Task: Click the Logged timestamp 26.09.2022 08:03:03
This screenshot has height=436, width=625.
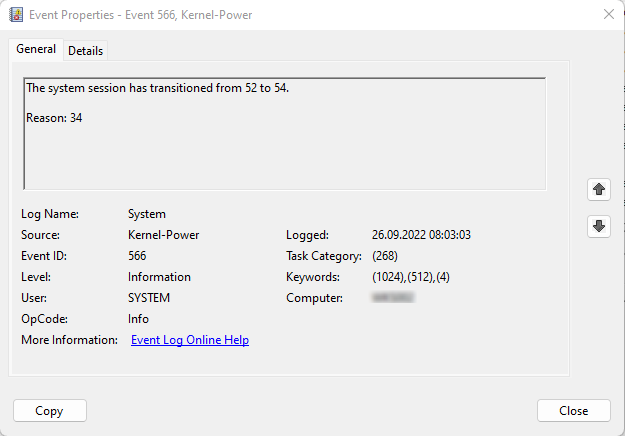Action: click(420, 235)
